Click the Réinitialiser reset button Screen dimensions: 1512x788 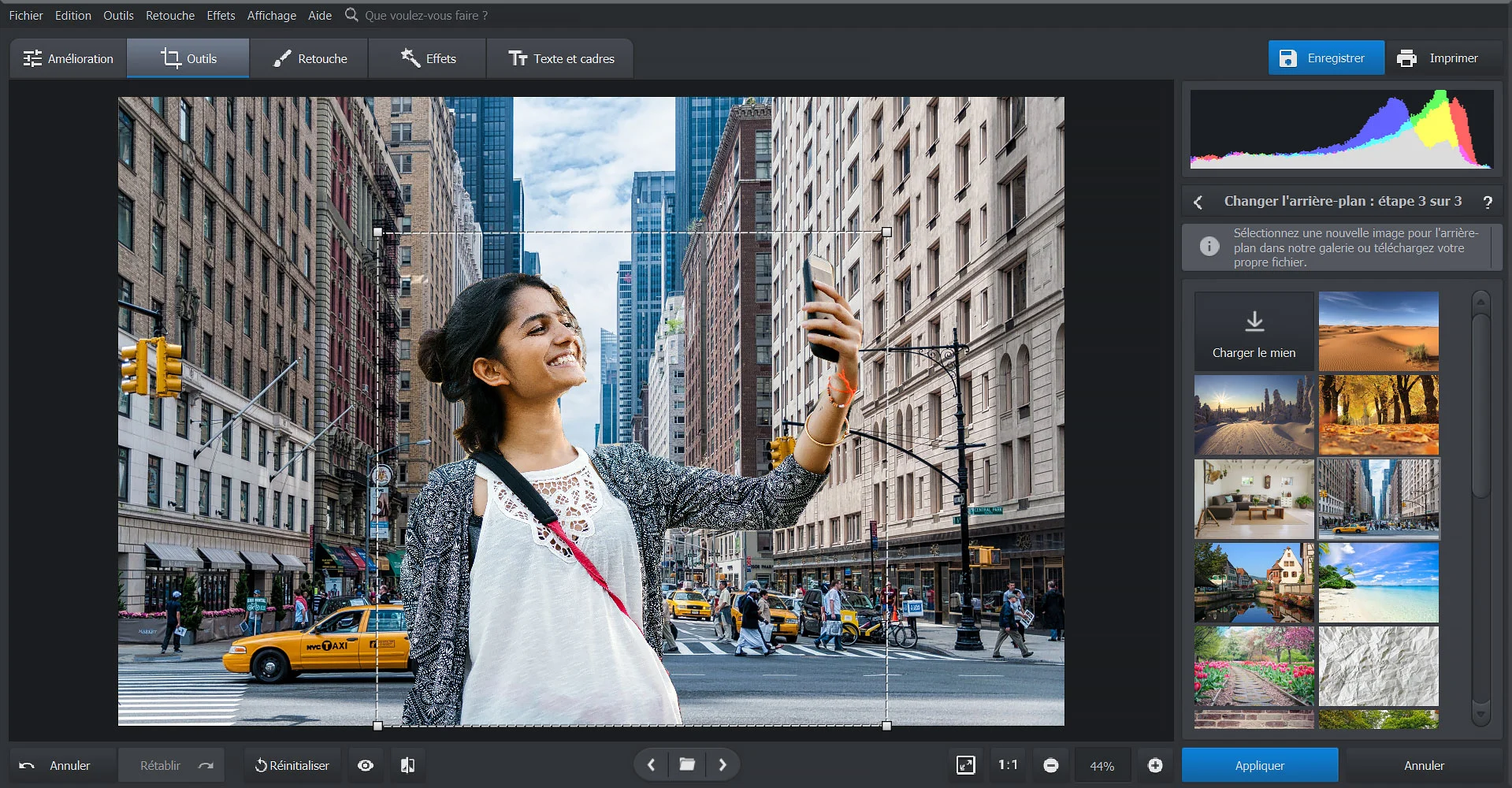[x=292, y=765]
